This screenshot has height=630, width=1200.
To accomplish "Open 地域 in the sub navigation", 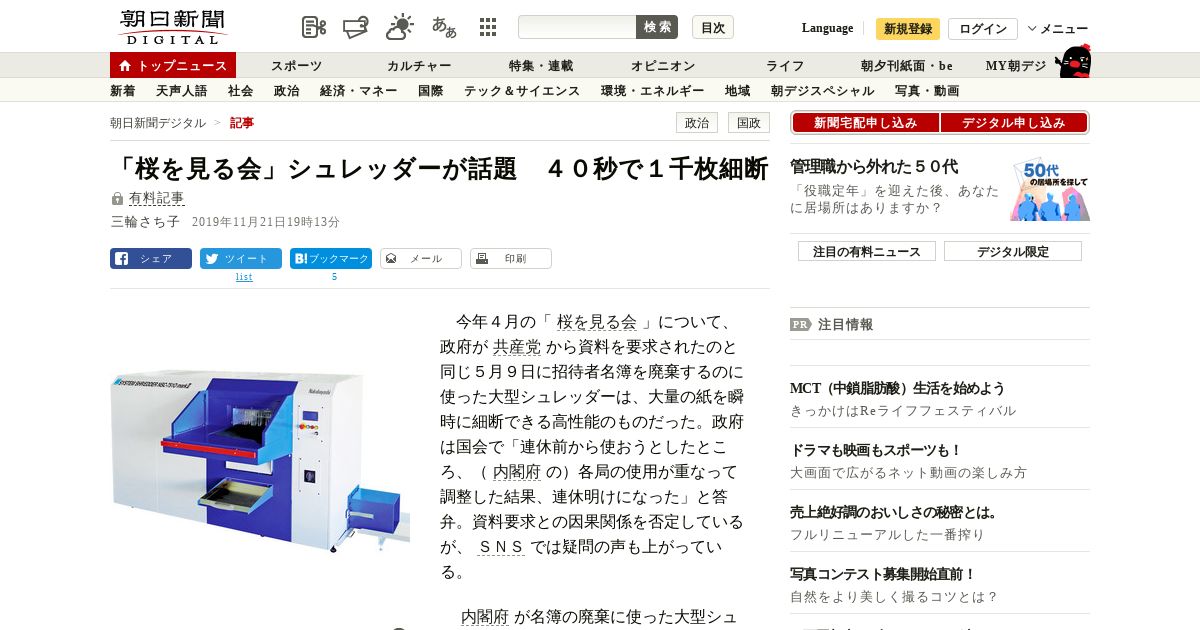I will [737, 91].
